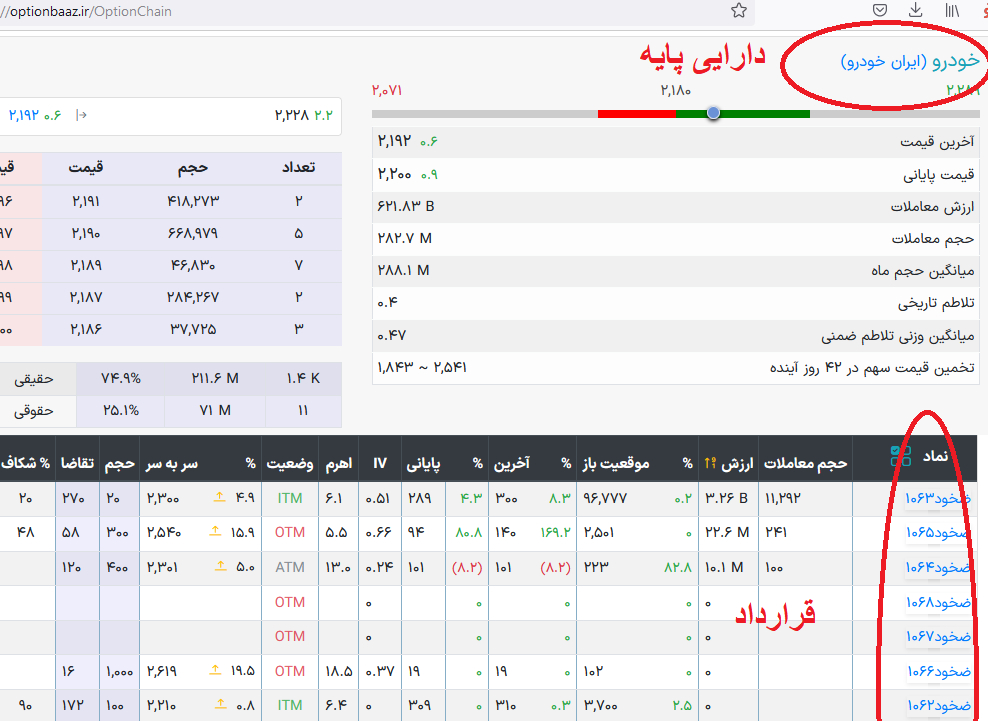This screenshot has height=721, width=988.
Task: Click the arrow icon beside ۲٬۱۹۲ in the quote bar
Action: [81, 115]
